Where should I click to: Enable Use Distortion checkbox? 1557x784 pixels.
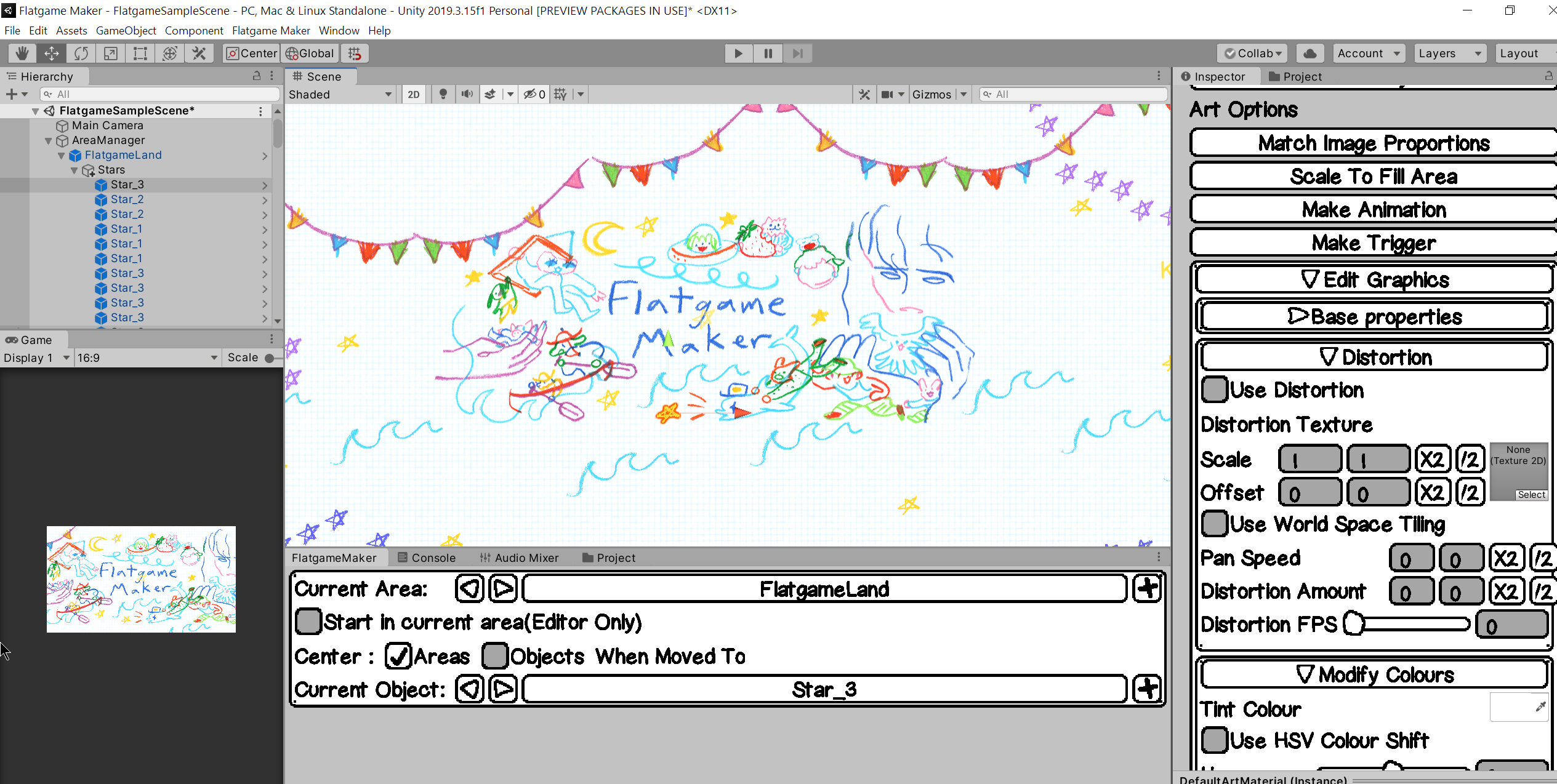point(1215,390)
